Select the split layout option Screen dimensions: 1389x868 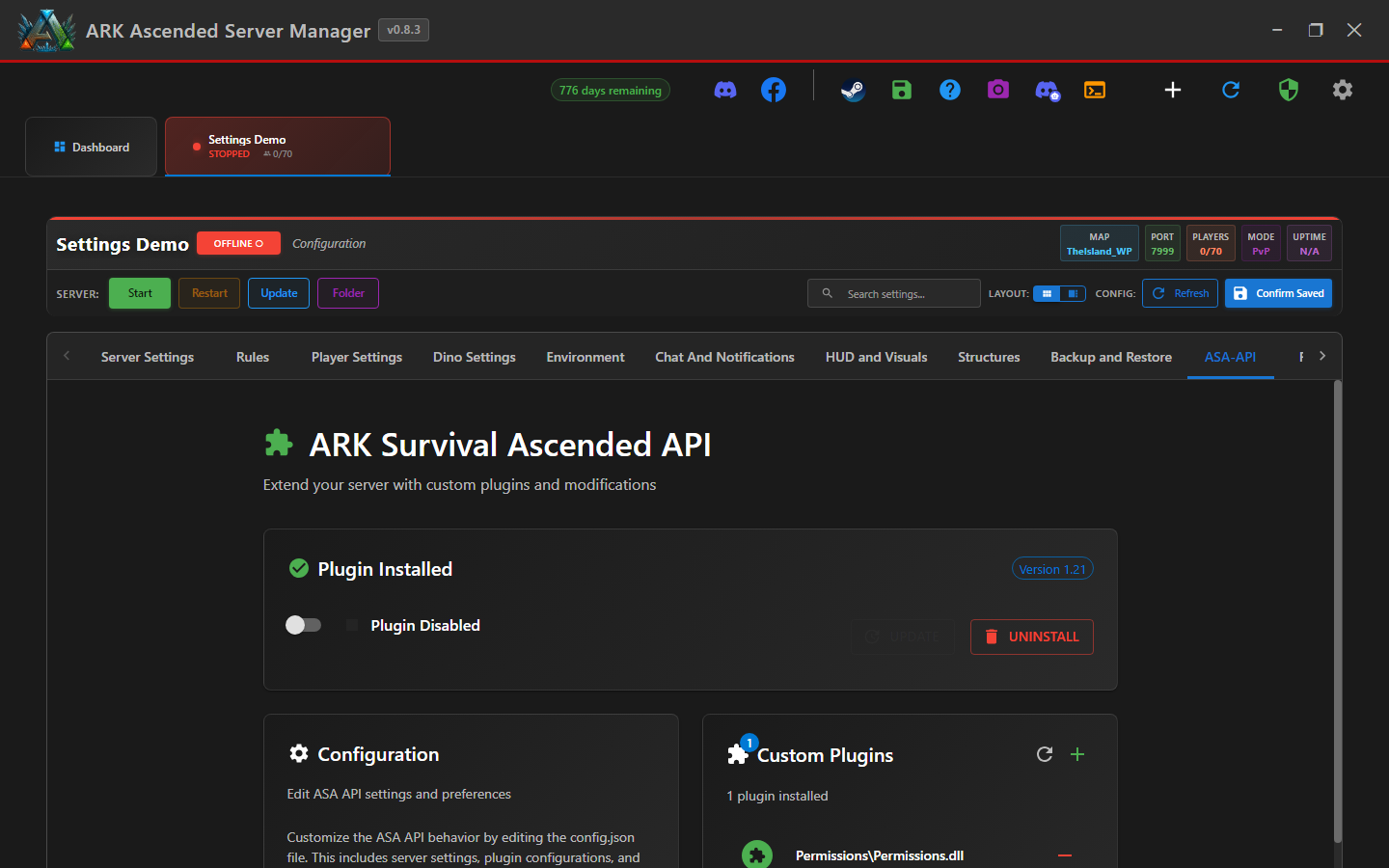click(x=1073, y=293)
